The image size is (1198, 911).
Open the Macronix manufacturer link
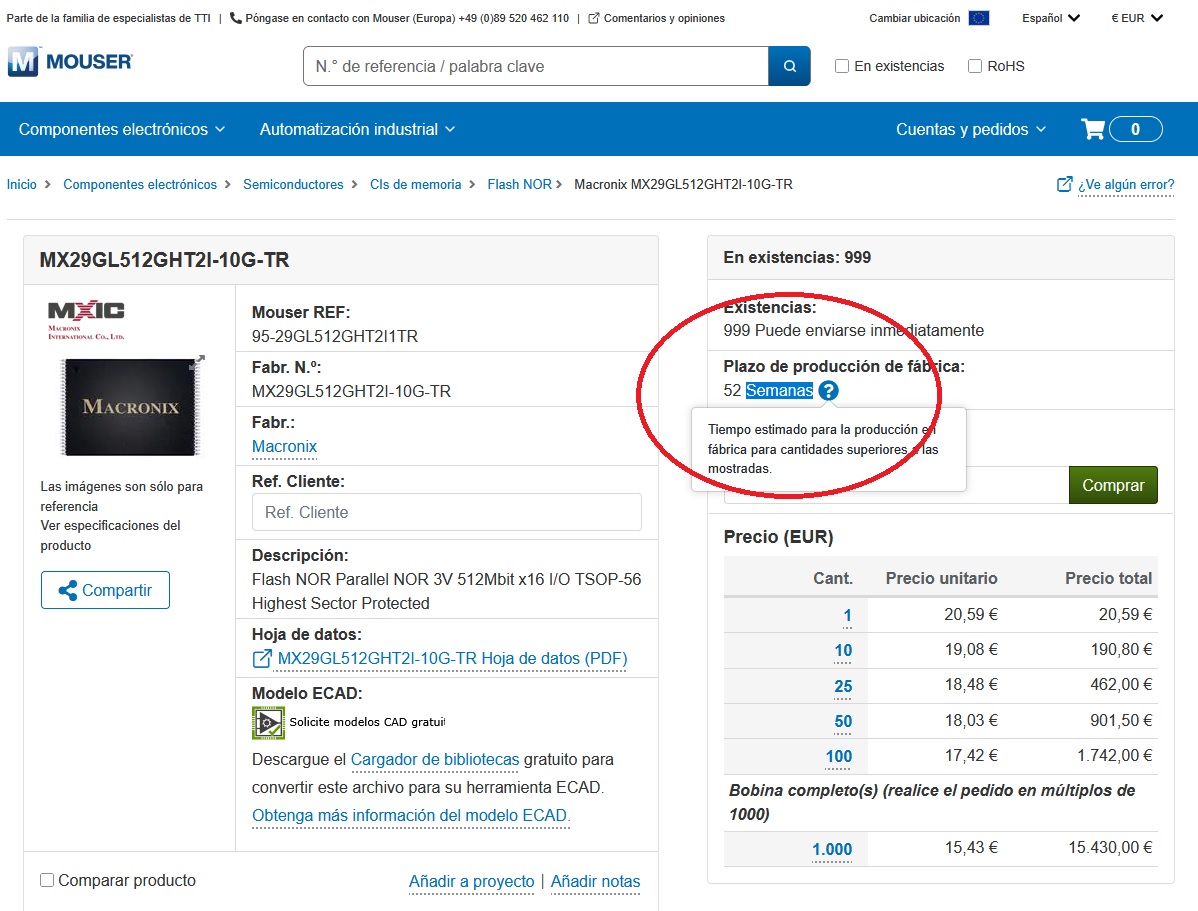pyautogui.click(x=284, y=446)
